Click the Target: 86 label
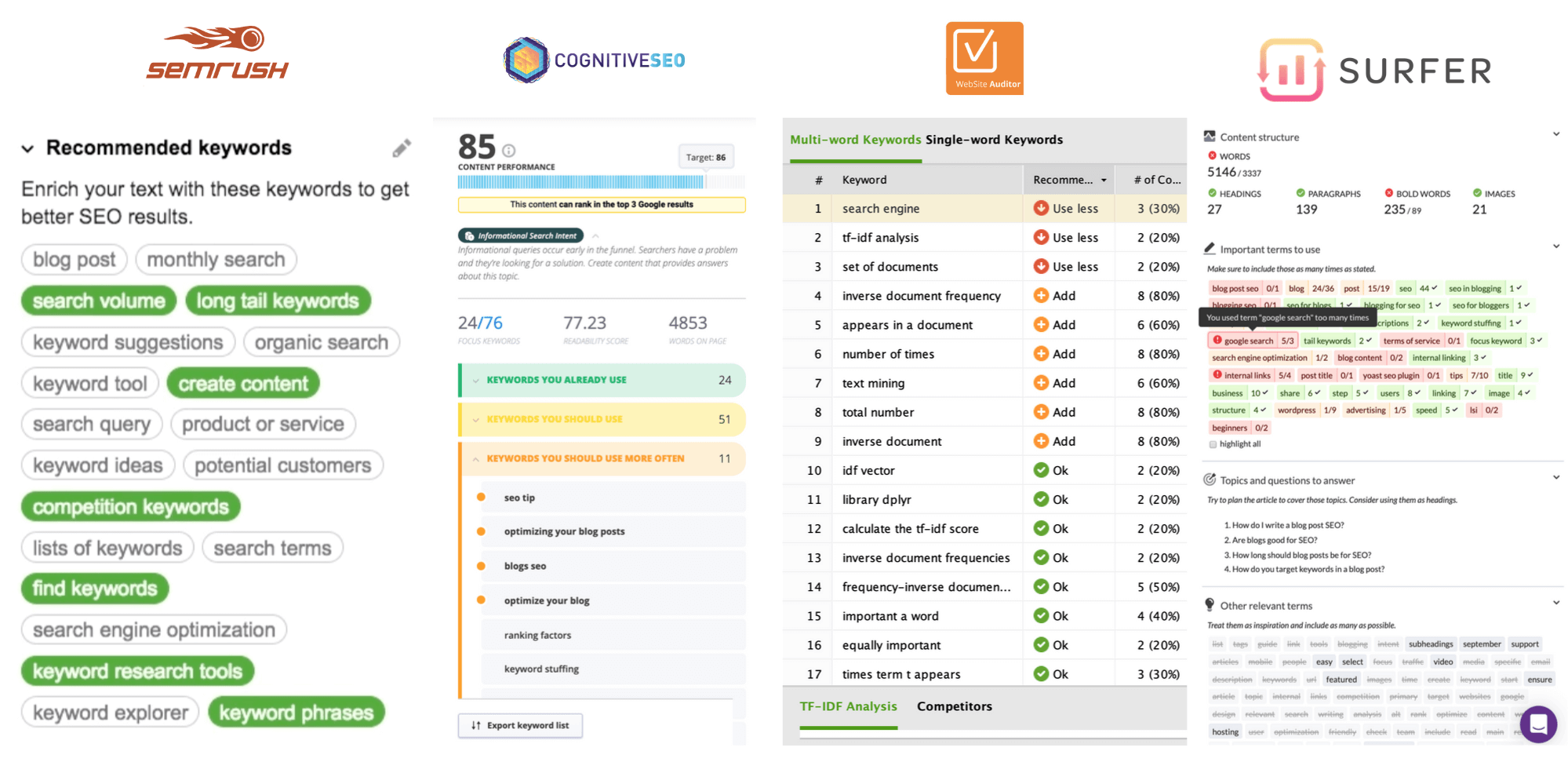The image size is (1568, 784). pos(705,157)
